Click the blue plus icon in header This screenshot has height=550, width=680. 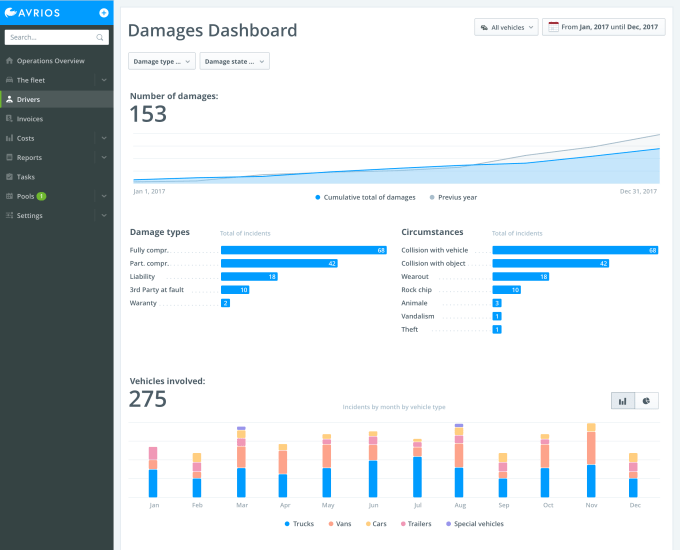click(x=103, y=12)
